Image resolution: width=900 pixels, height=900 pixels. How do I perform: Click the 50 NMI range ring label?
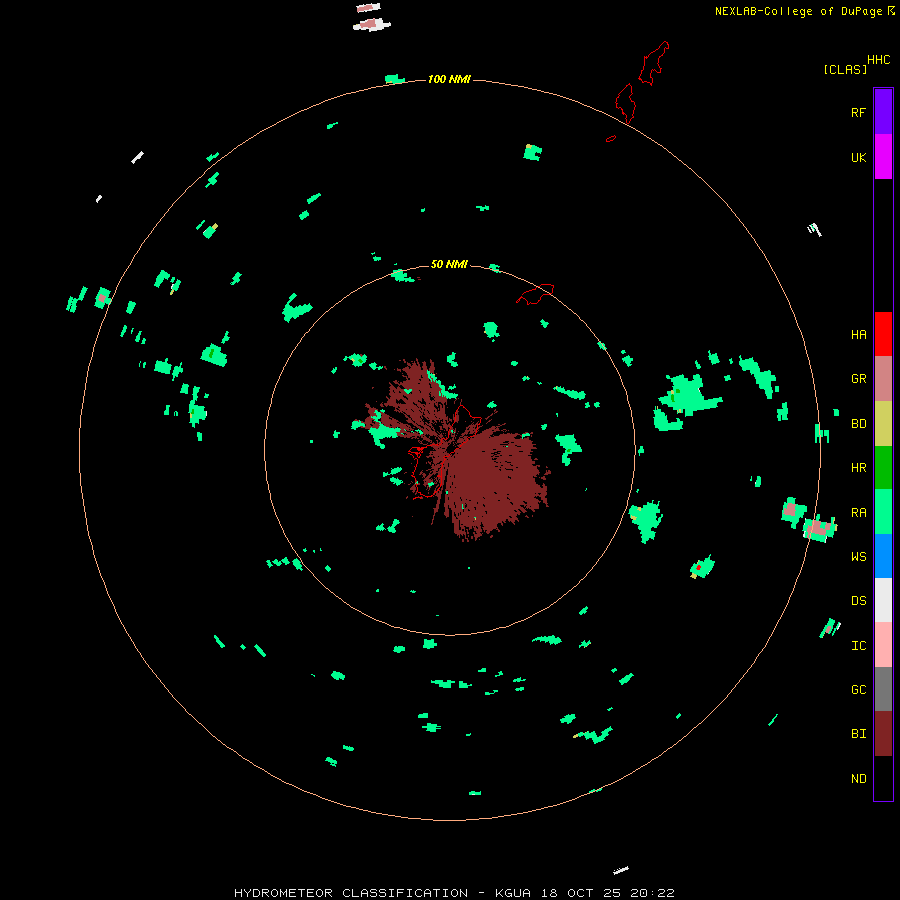[x=449, y=264]
